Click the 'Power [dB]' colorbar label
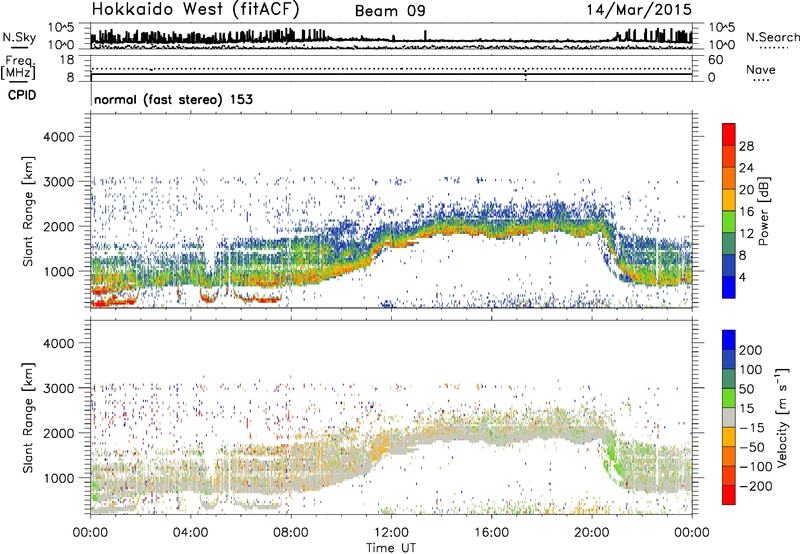Viewport: 800px width, 554px height. click(x=763, y=211)
